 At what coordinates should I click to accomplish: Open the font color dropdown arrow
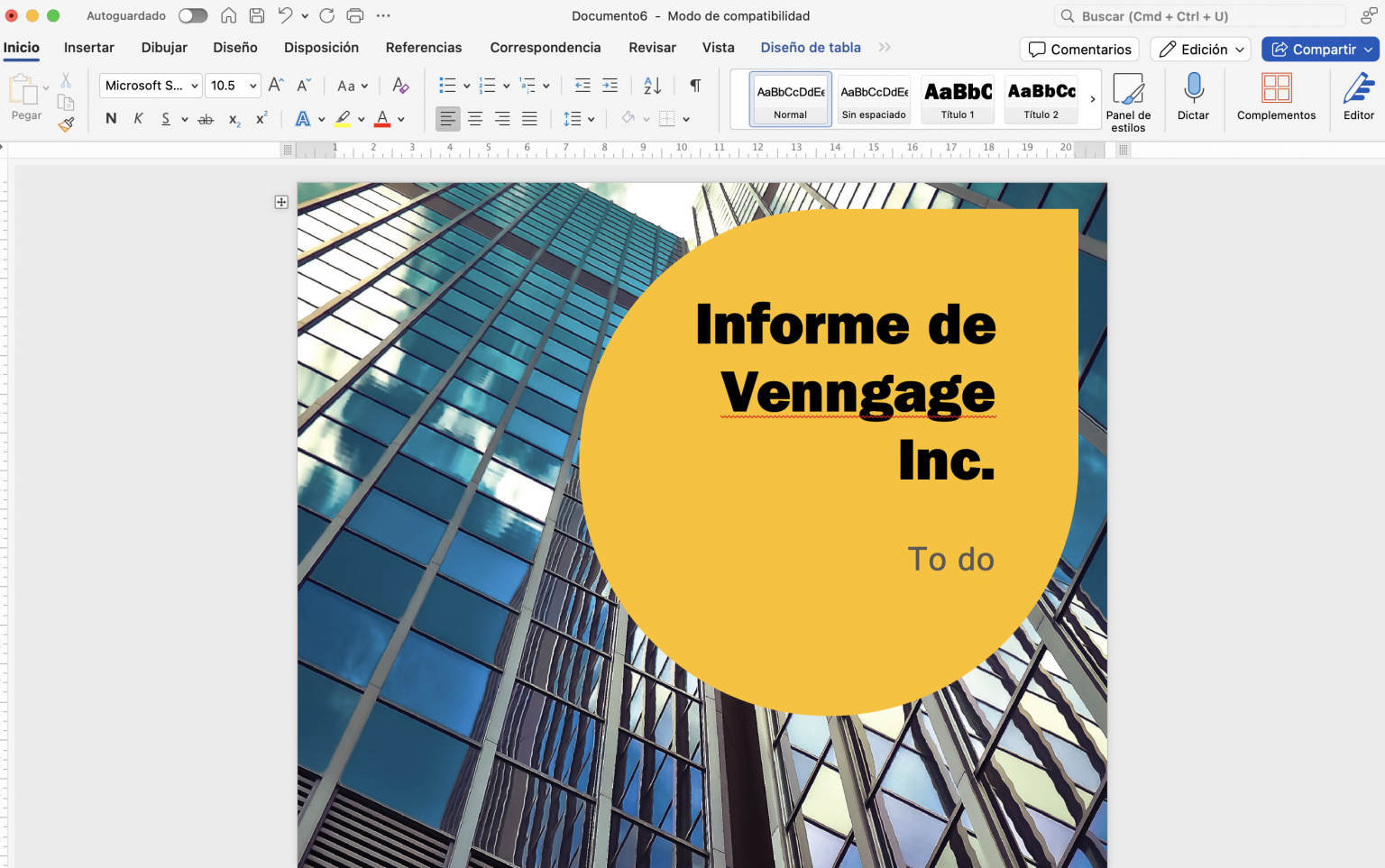tap(402, 118)
